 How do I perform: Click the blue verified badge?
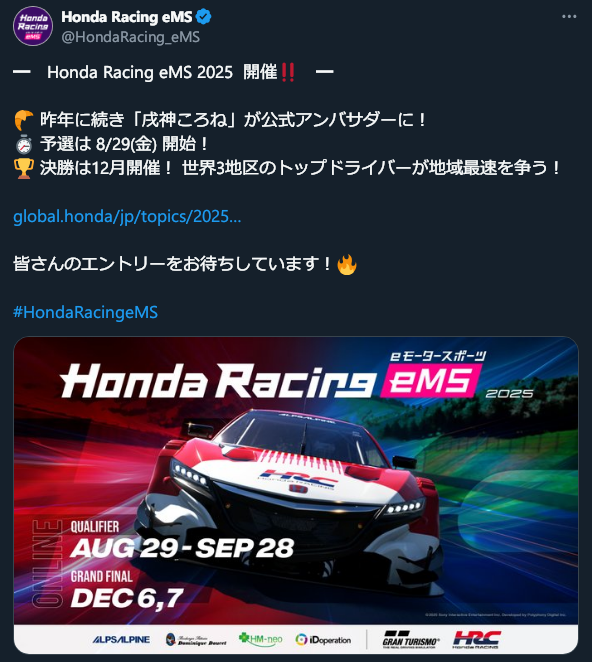204,17
